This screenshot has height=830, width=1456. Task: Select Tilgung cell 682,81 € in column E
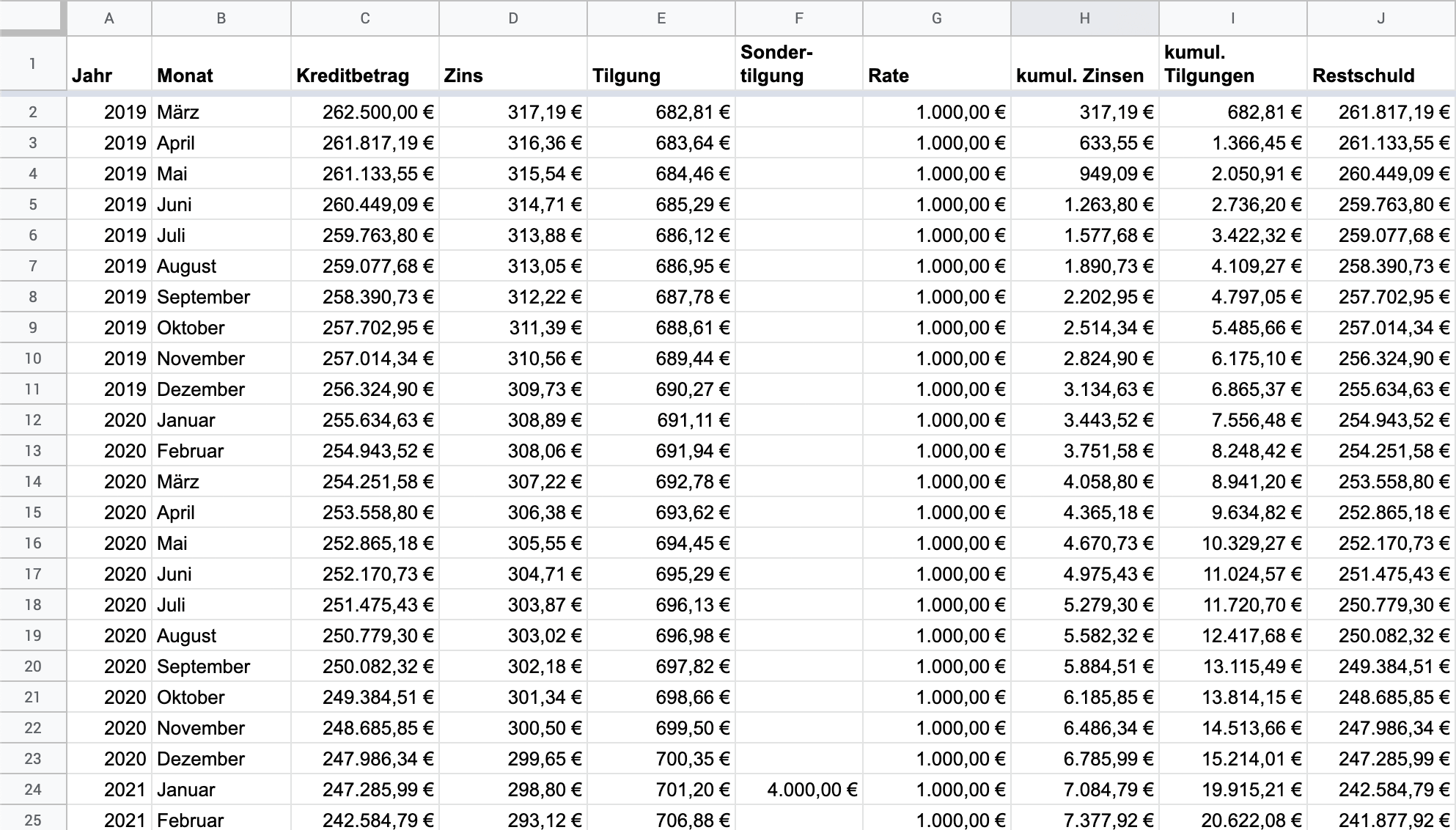(x=661, y=112)
